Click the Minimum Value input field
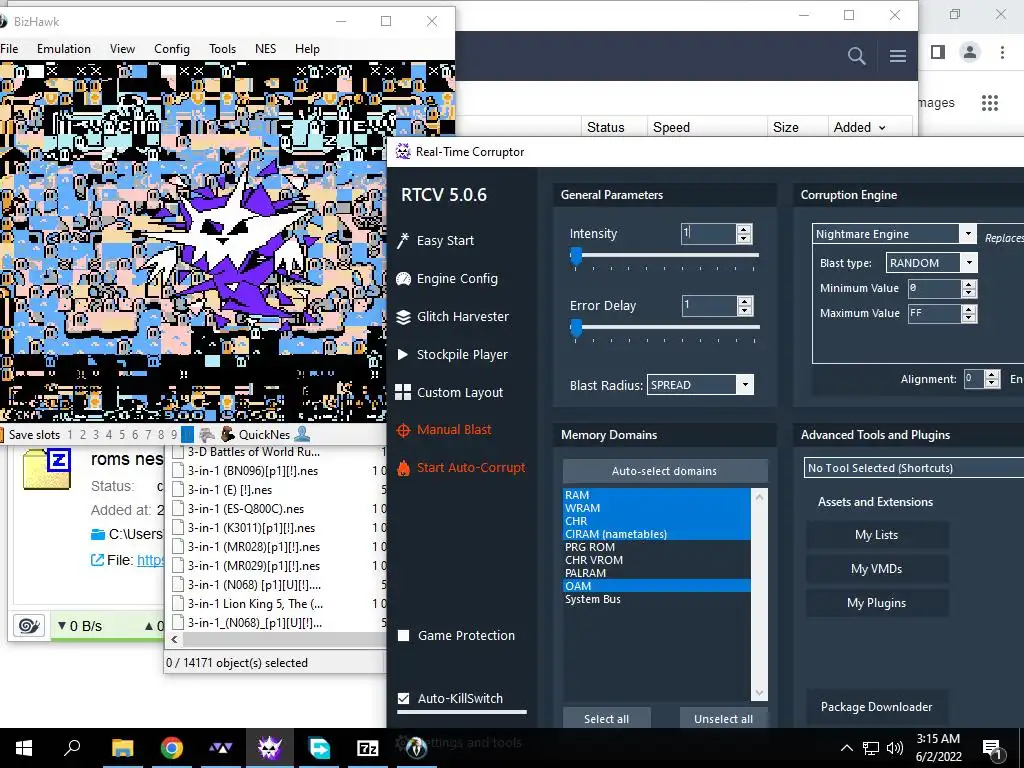The image size is (1024, 768). 935,288
